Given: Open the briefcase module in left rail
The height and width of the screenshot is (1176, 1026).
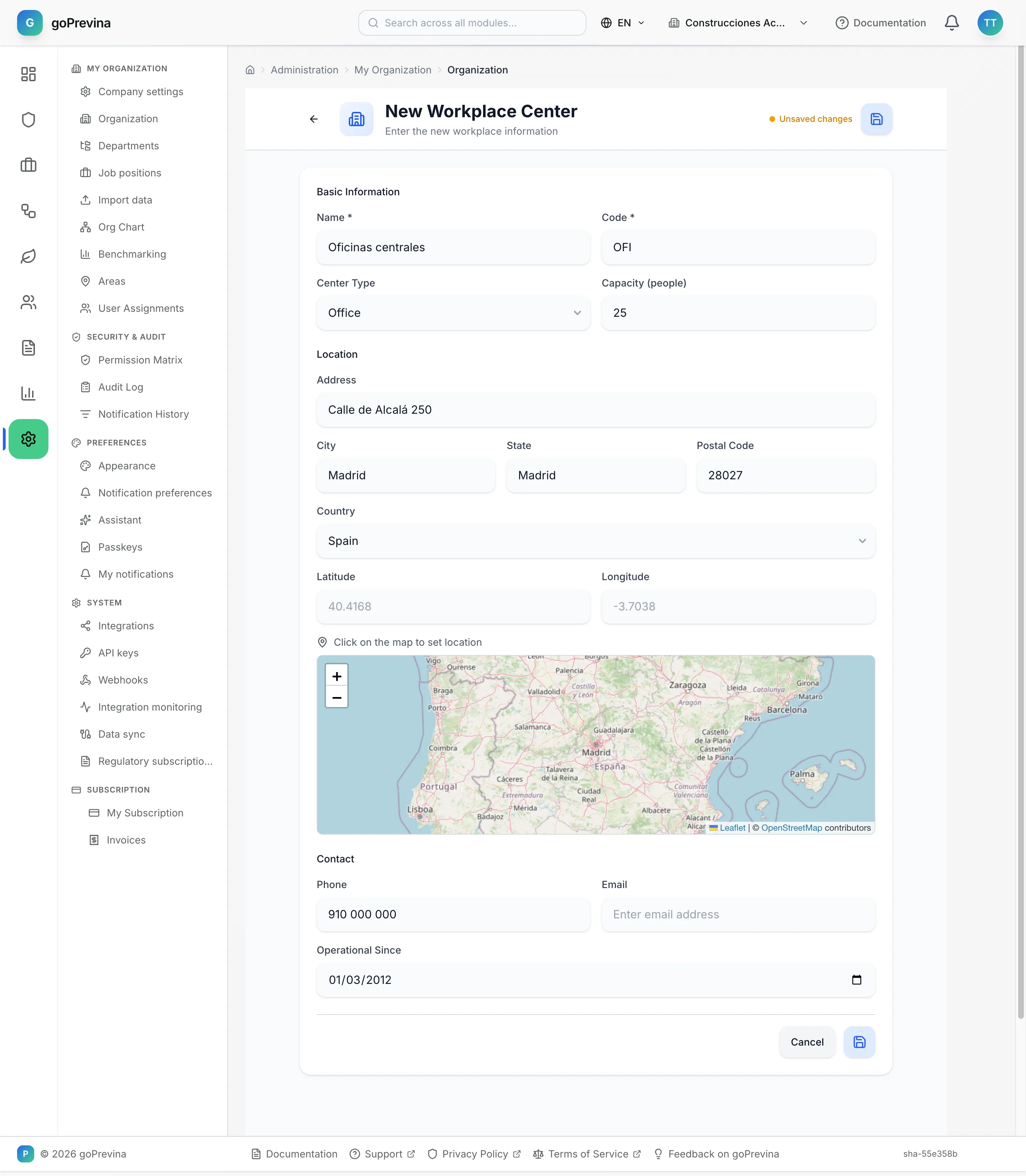Looking at the screenshot, I should (28, 166).
